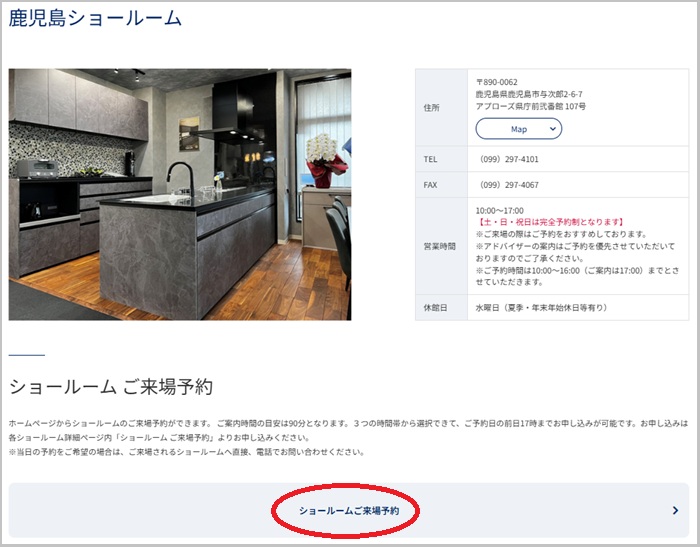This screenshot has height=547, width=700.
Task: Click the chevron inside the Map button
Action: [552, 129]
